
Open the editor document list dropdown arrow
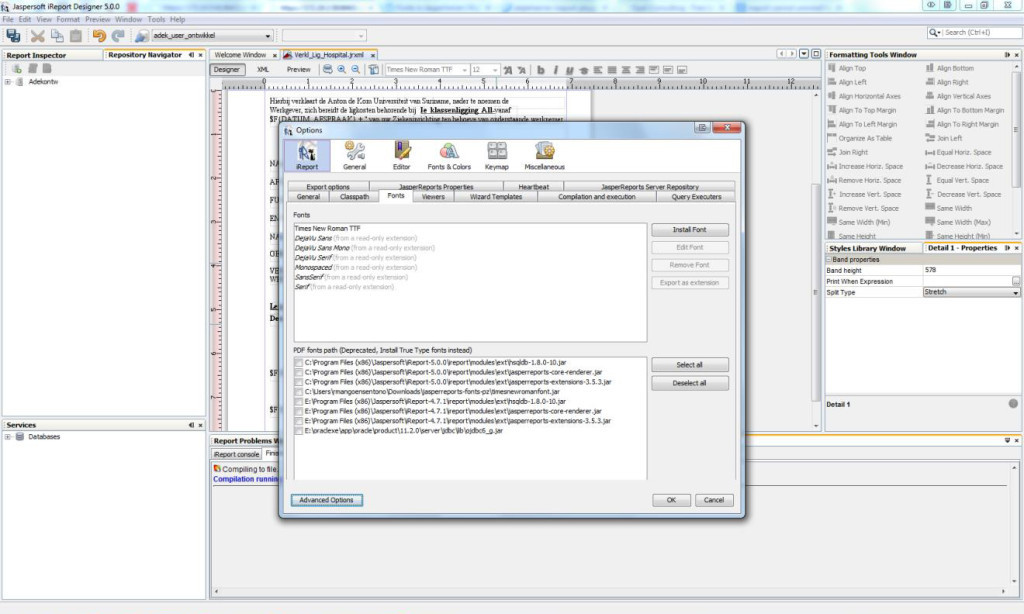(804, 54)
